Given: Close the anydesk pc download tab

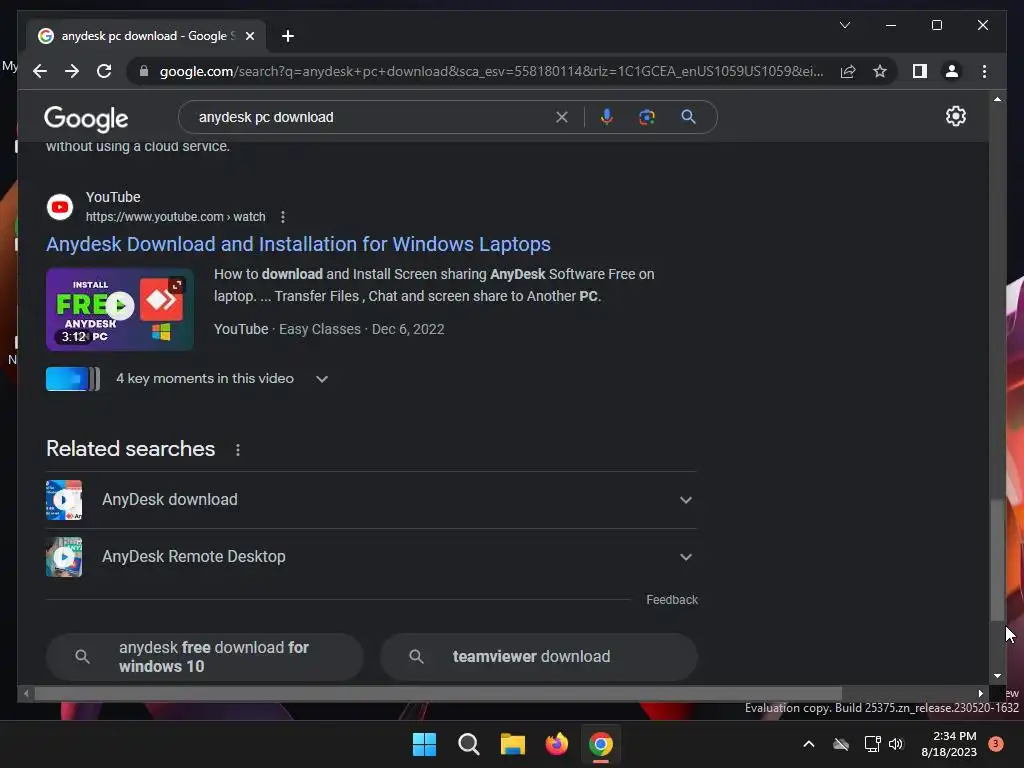Looking at the screenshot, I should pyautogui.click(x=249, y=36).
